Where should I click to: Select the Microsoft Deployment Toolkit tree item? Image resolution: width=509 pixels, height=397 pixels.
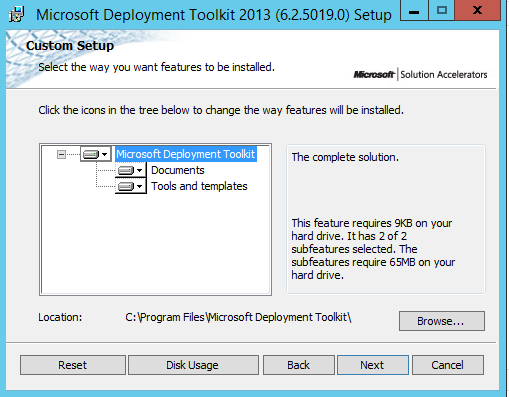tap(186, 154)
